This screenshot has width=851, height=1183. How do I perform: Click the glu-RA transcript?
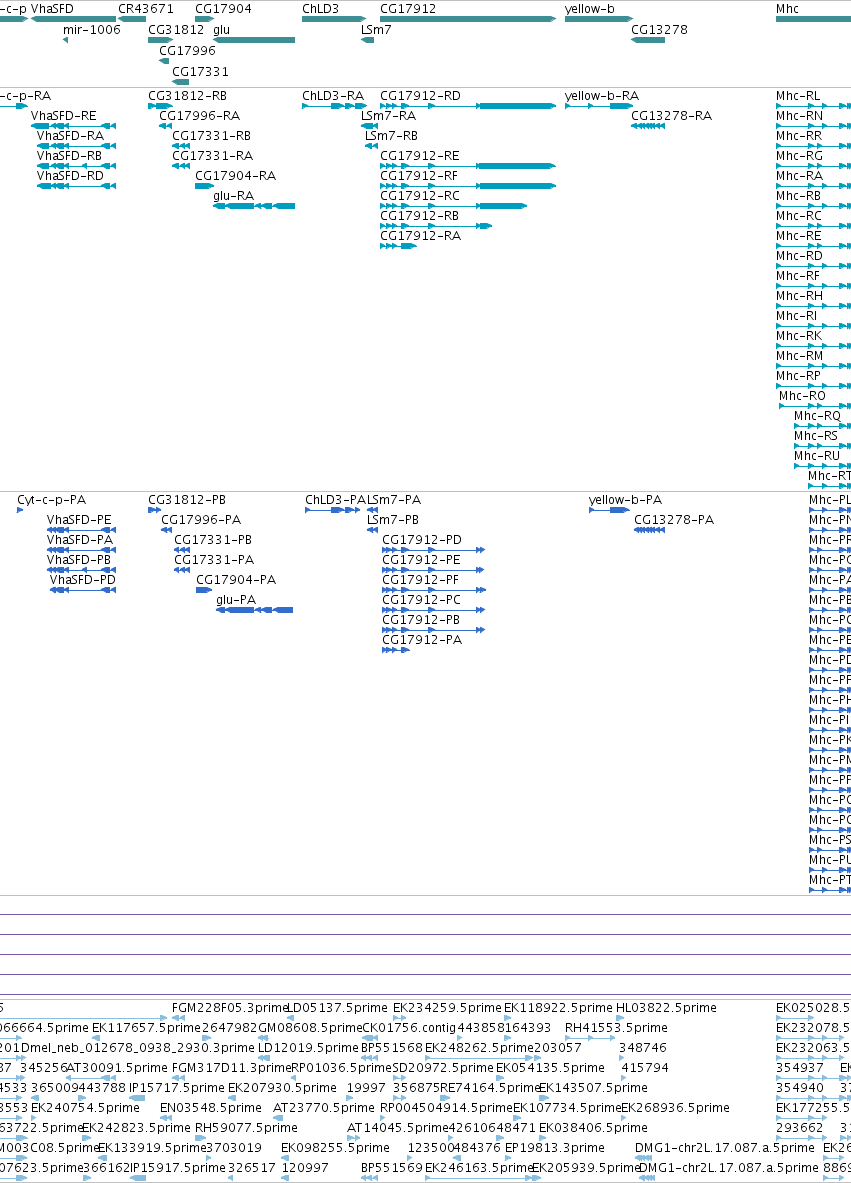(x=254, y=206)
